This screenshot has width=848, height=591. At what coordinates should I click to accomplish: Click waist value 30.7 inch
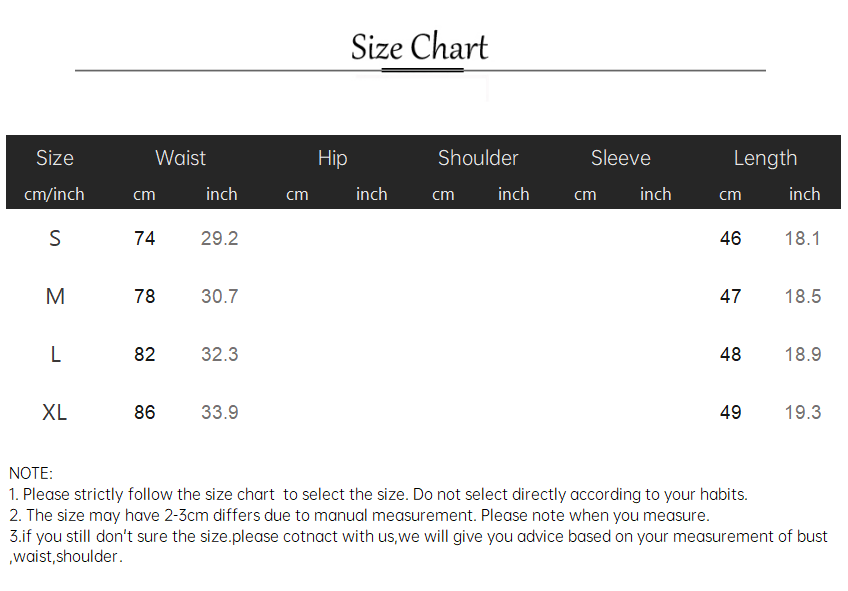220,296
